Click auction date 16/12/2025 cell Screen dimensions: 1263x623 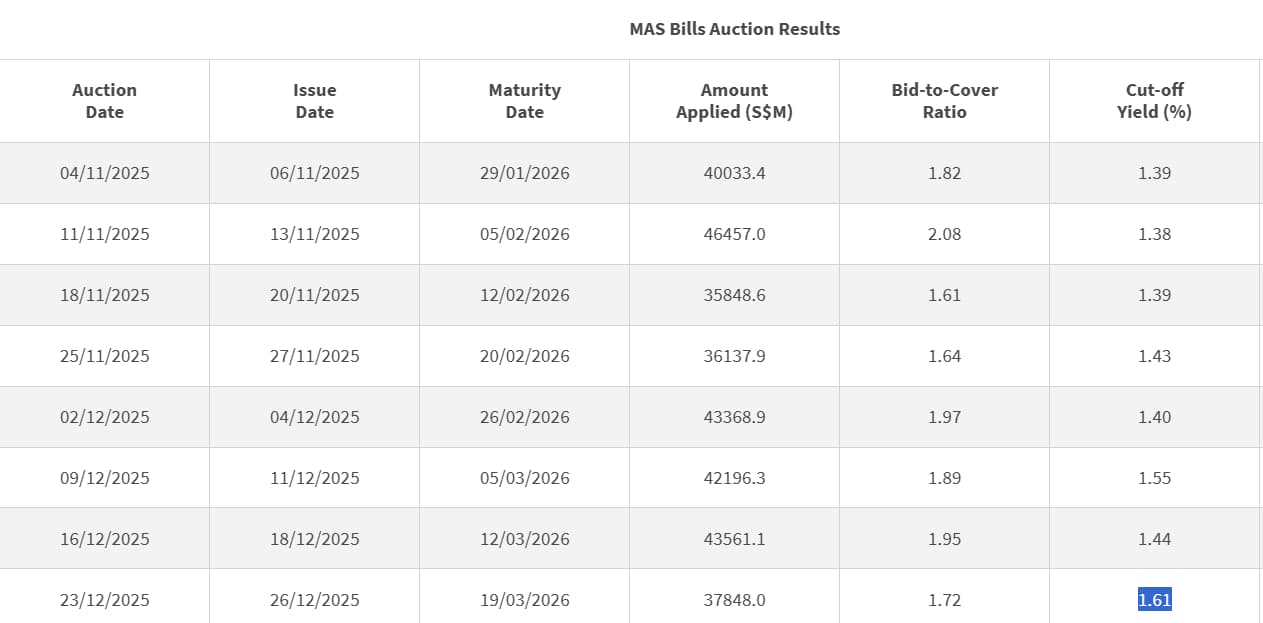(x=104, y=539)
